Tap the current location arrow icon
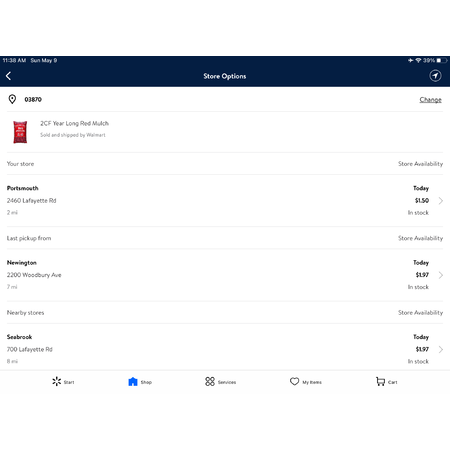The height and width of the screenshot is (450, 450). tap(435, 76)
